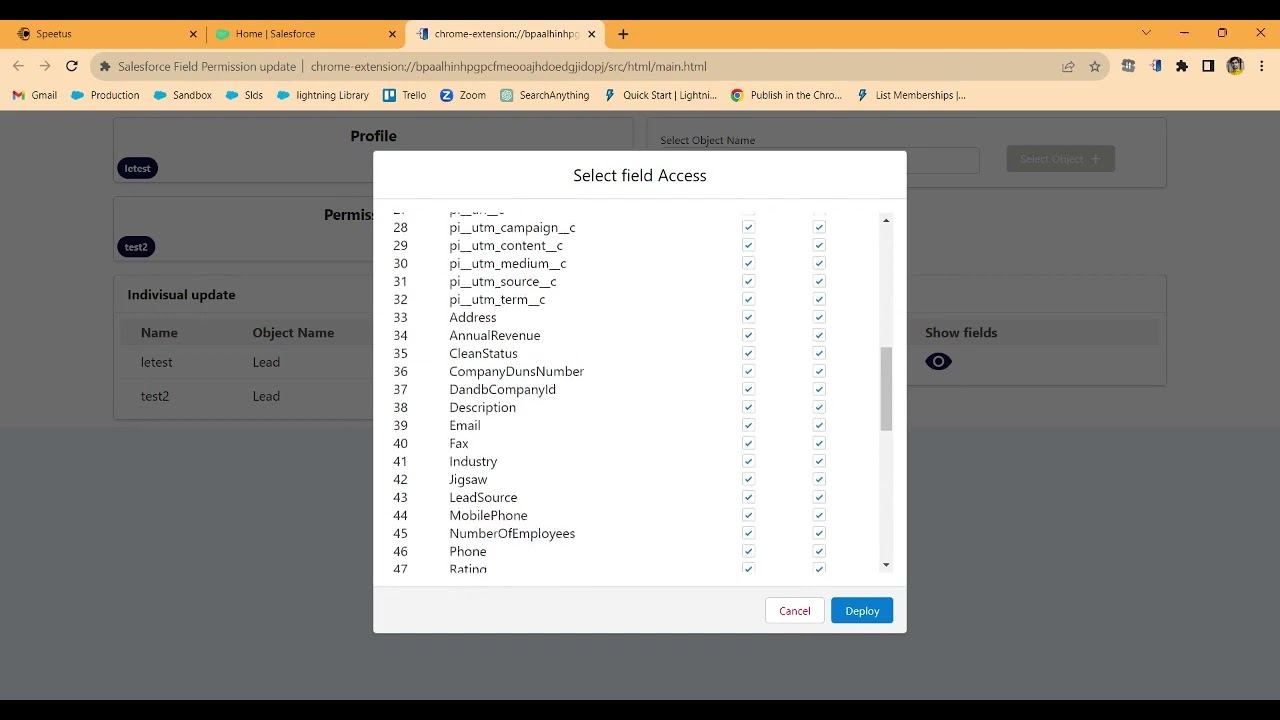
Task: Click the CleanStatus field name
Action: [483, 353]
